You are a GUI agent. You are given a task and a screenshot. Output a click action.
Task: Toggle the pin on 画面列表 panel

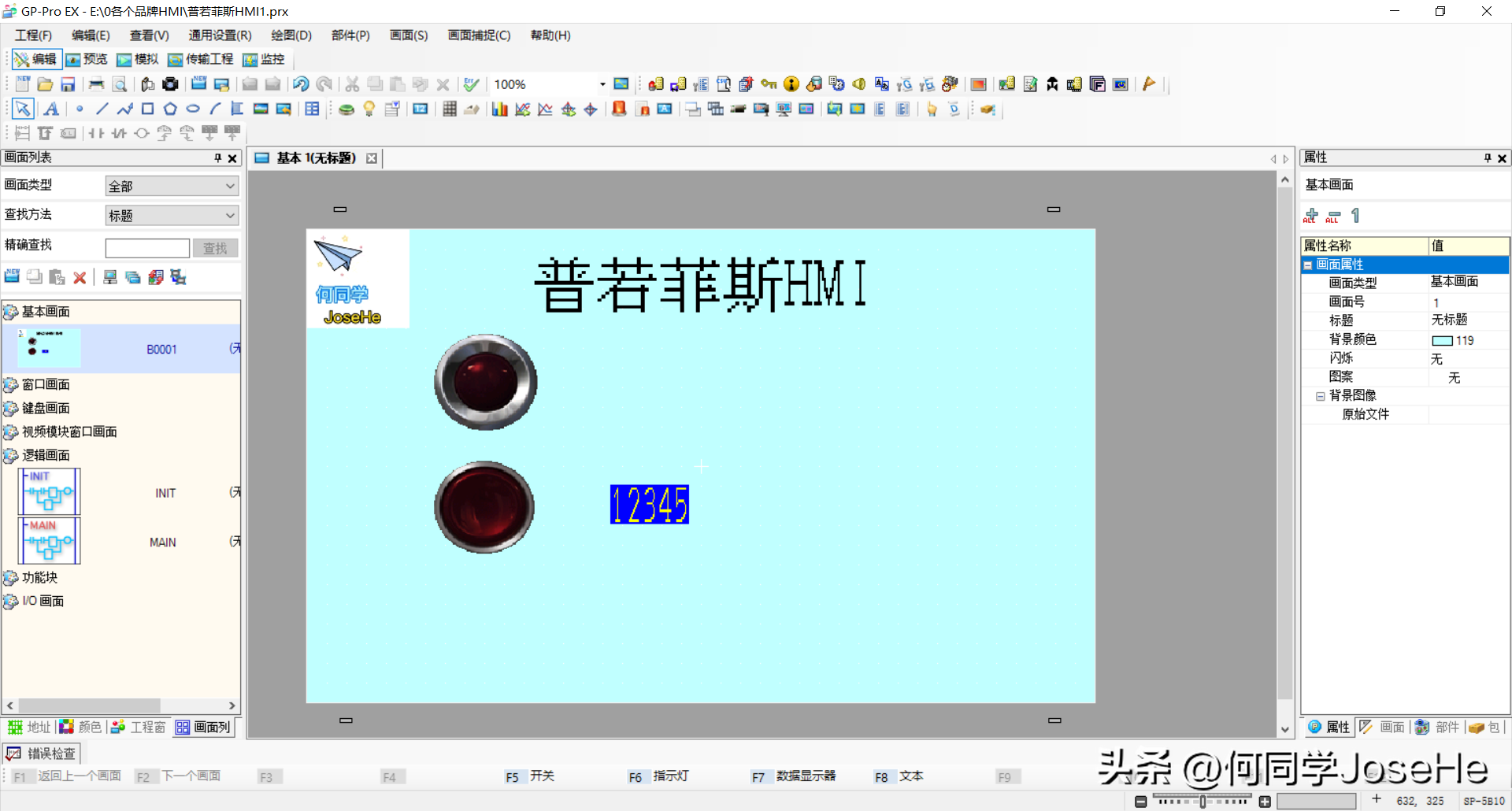[x=218, y=158]
